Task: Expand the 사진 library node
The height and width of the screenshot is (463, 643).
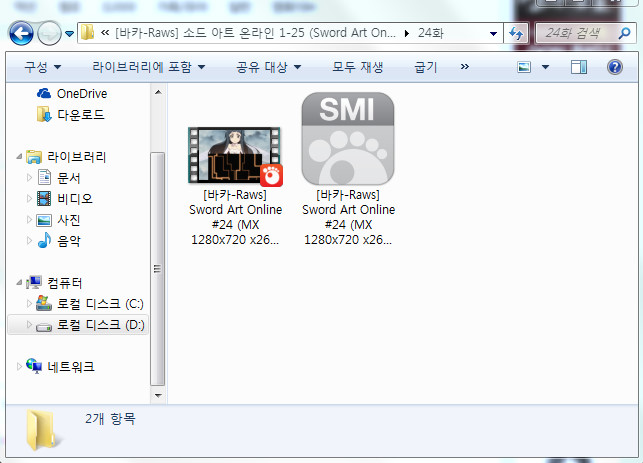Action: 29,220
